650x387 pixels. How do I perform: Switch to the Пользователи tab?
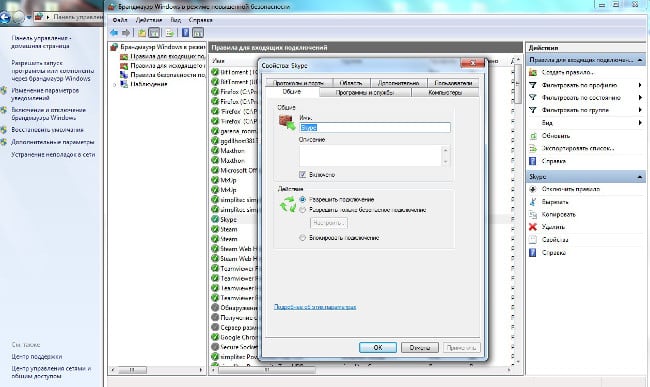[453, 83]
